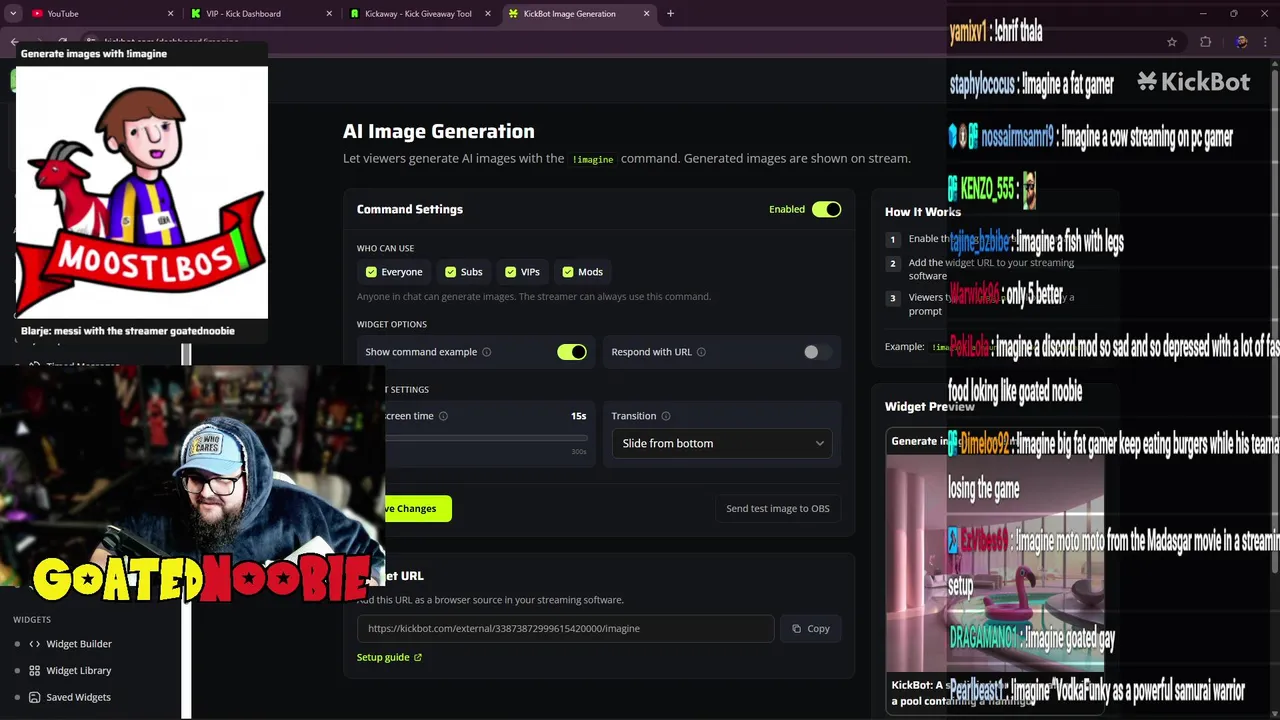Open a new browser tab
This screenshot has width=1280, height=720.
coord(670,13)
